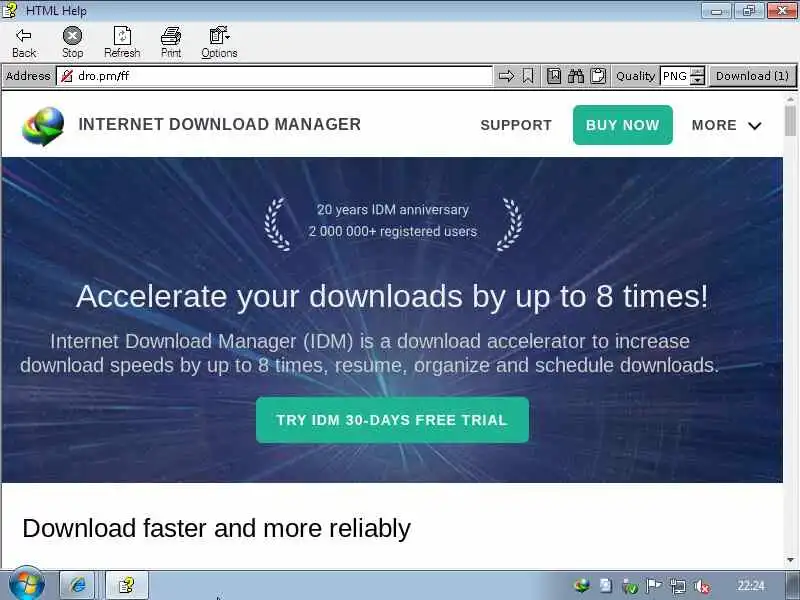
Task: Open the Action Center flag icon
Action: pyautogui.click(x=654, y=586)
